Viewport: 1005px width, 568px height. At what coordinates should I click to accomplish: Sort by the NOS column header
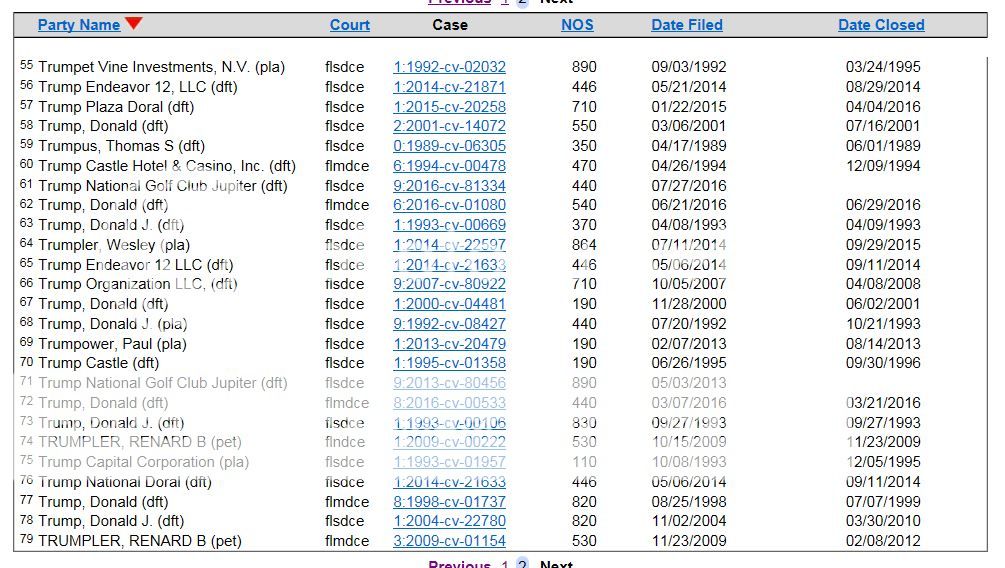577,25
